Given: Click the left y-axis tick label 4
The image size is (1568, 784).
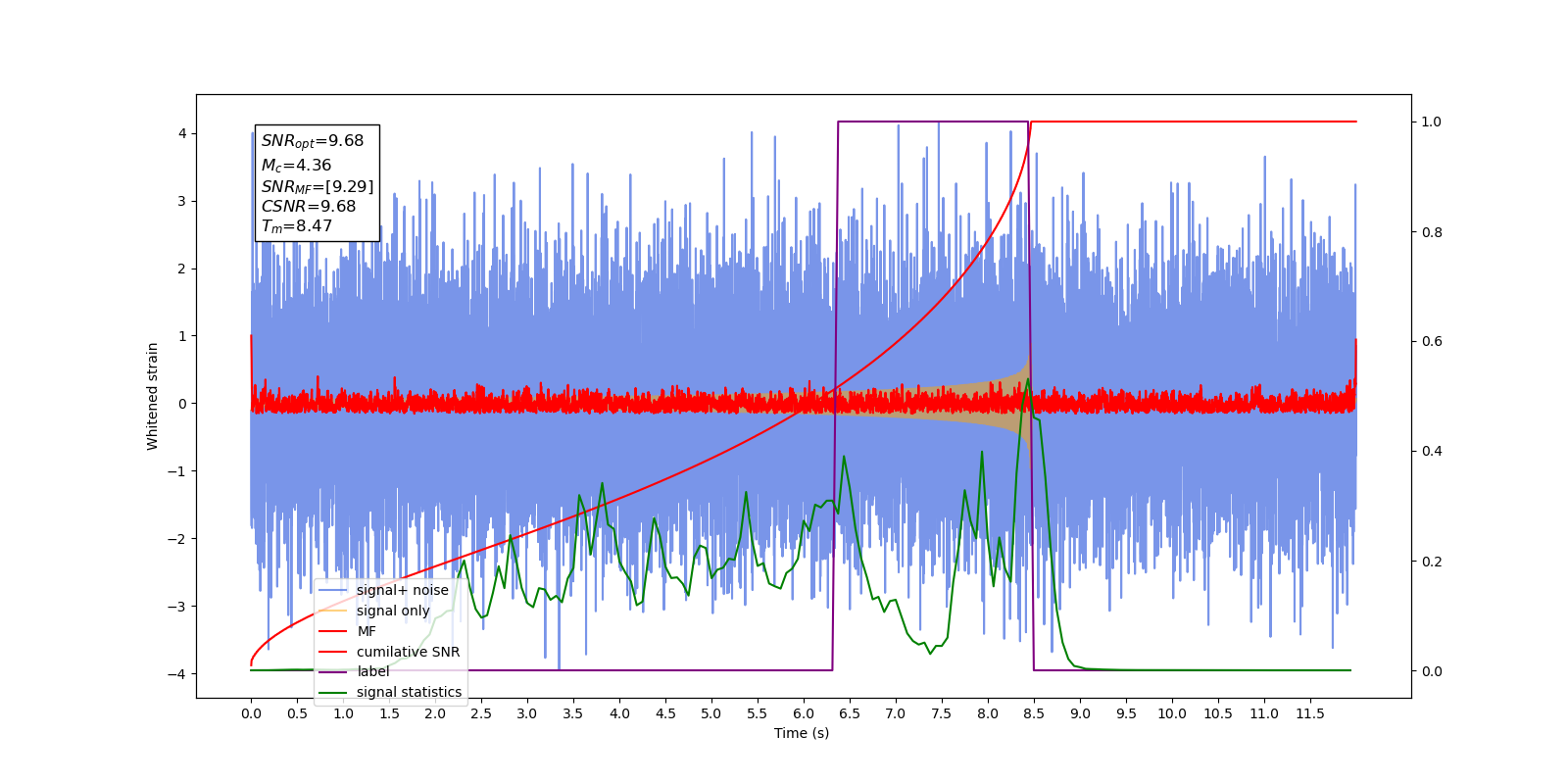Looking at the screenshot, I should 182,133.
